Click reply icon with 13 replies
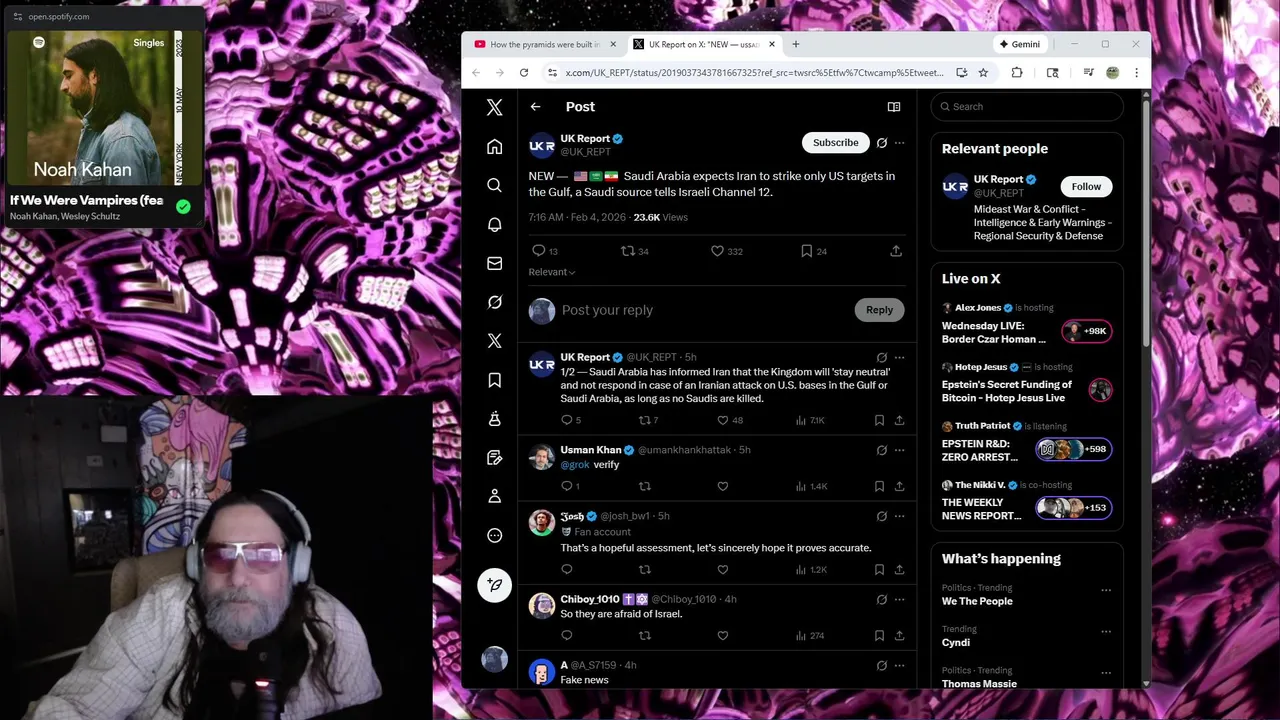 [545, 251]
